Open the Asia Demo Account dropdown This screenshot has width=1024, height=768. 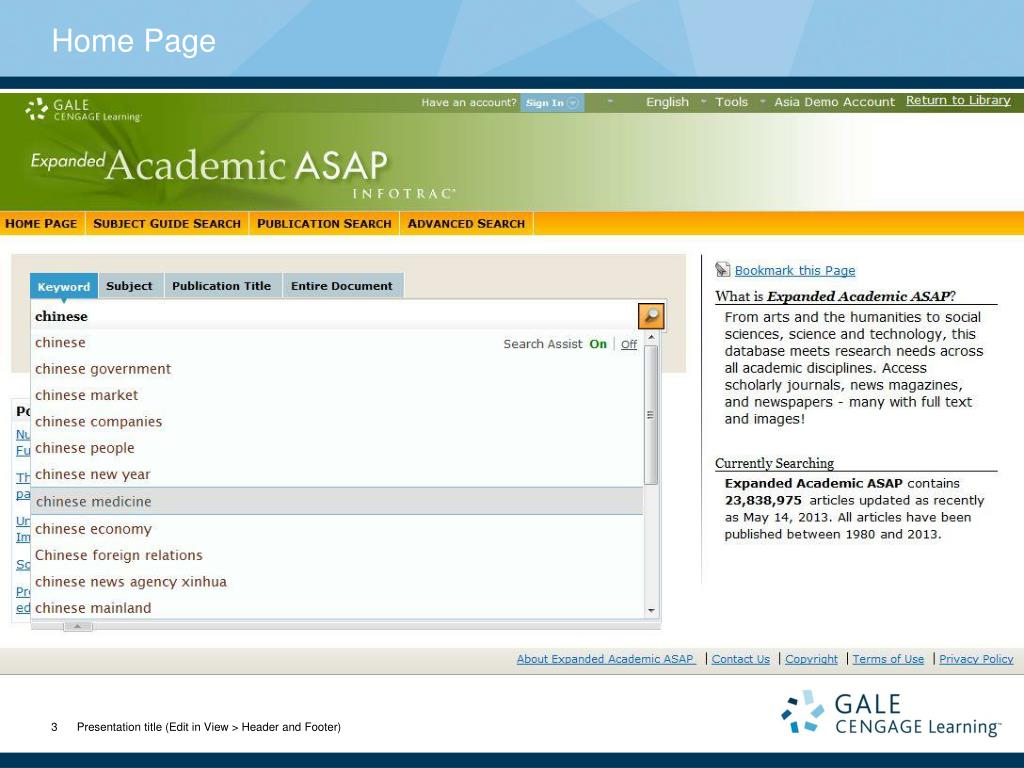click(x=834, y=102)
